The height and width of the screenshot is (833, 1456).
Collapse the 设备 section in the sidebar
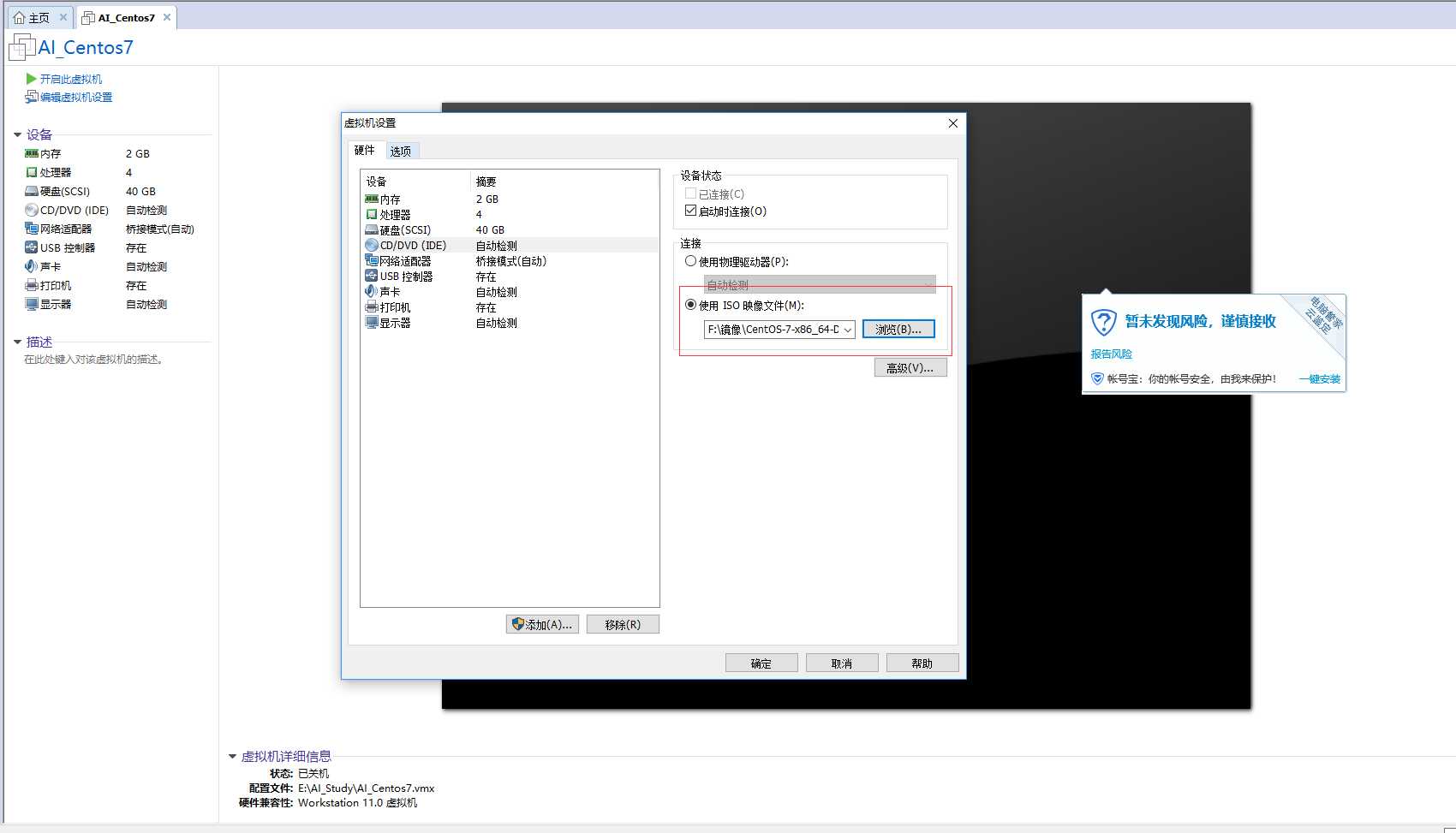pyautogui.click(x=17, y=134)
